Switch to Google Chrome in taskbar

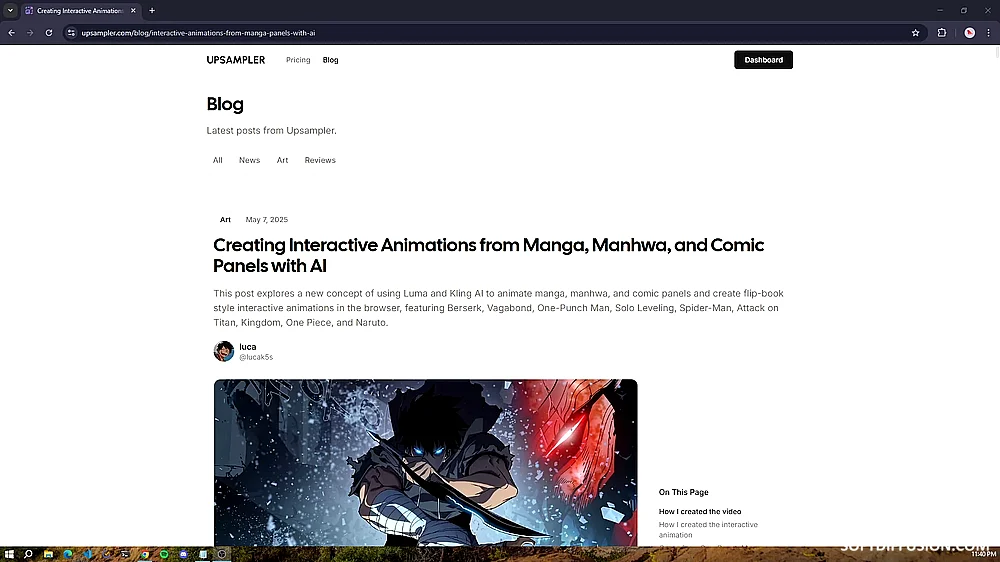click(145, 554)
